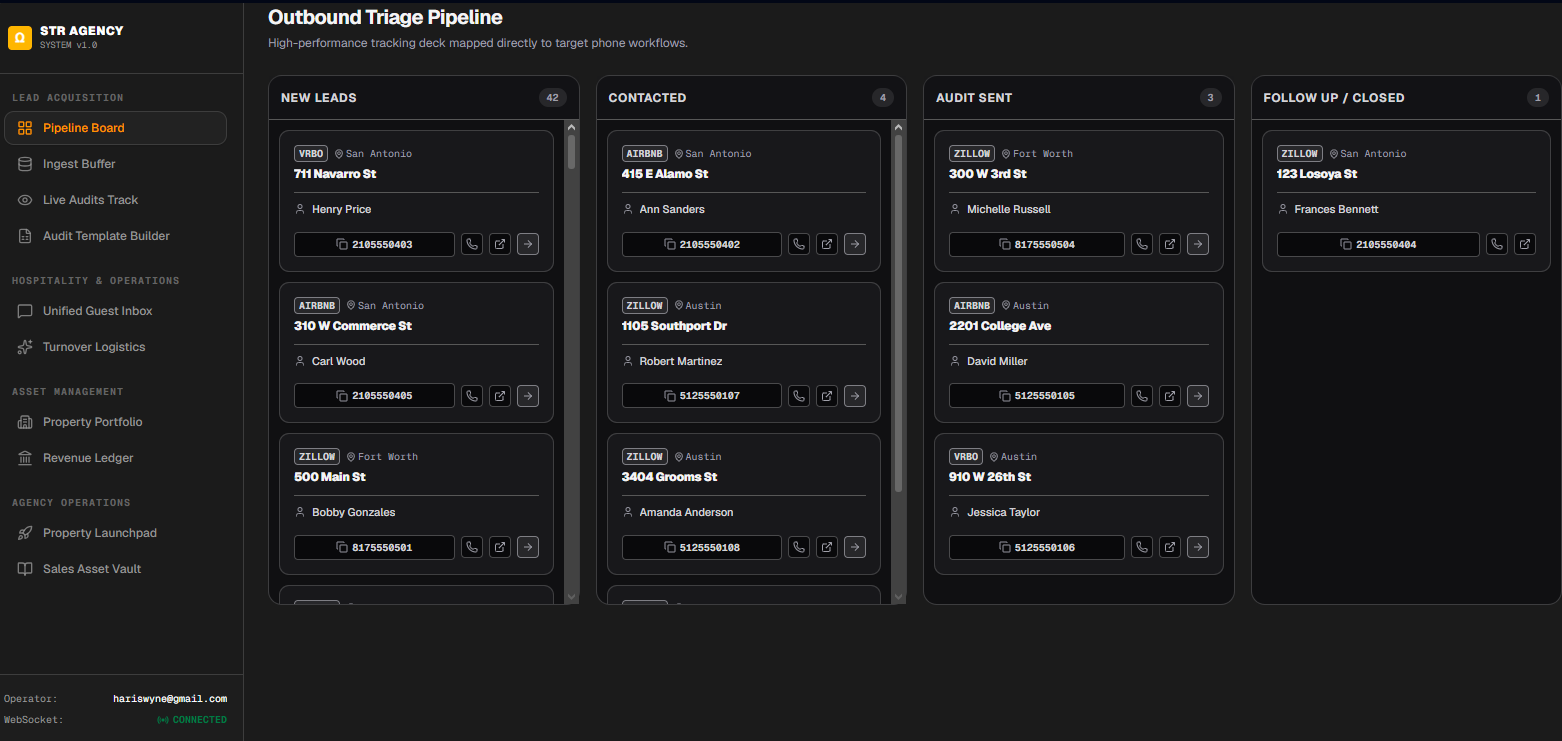The width and height of the screenshot is (1562, 741).
Task: Copy phone number 8175550504
Action: (x=1037, y=244)
